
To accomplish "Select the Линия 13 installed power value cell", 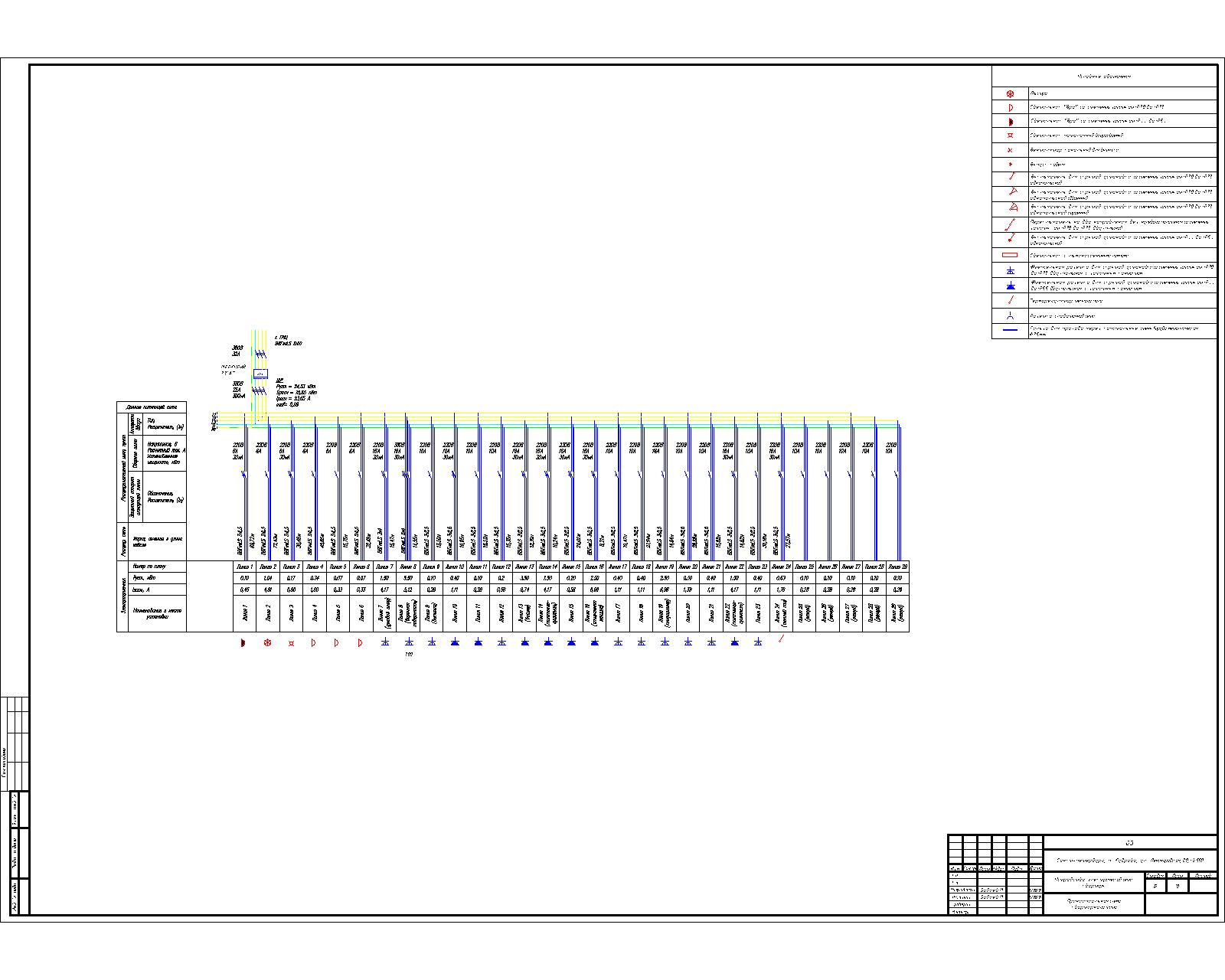I will tap(524, 579).
